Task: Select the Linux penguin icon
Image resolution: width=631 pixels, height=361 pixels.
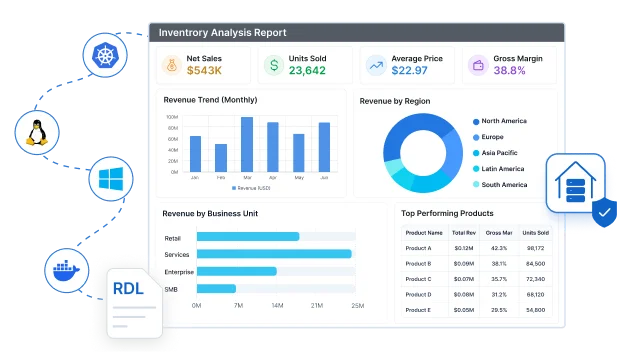Action: tap(37, 132)
